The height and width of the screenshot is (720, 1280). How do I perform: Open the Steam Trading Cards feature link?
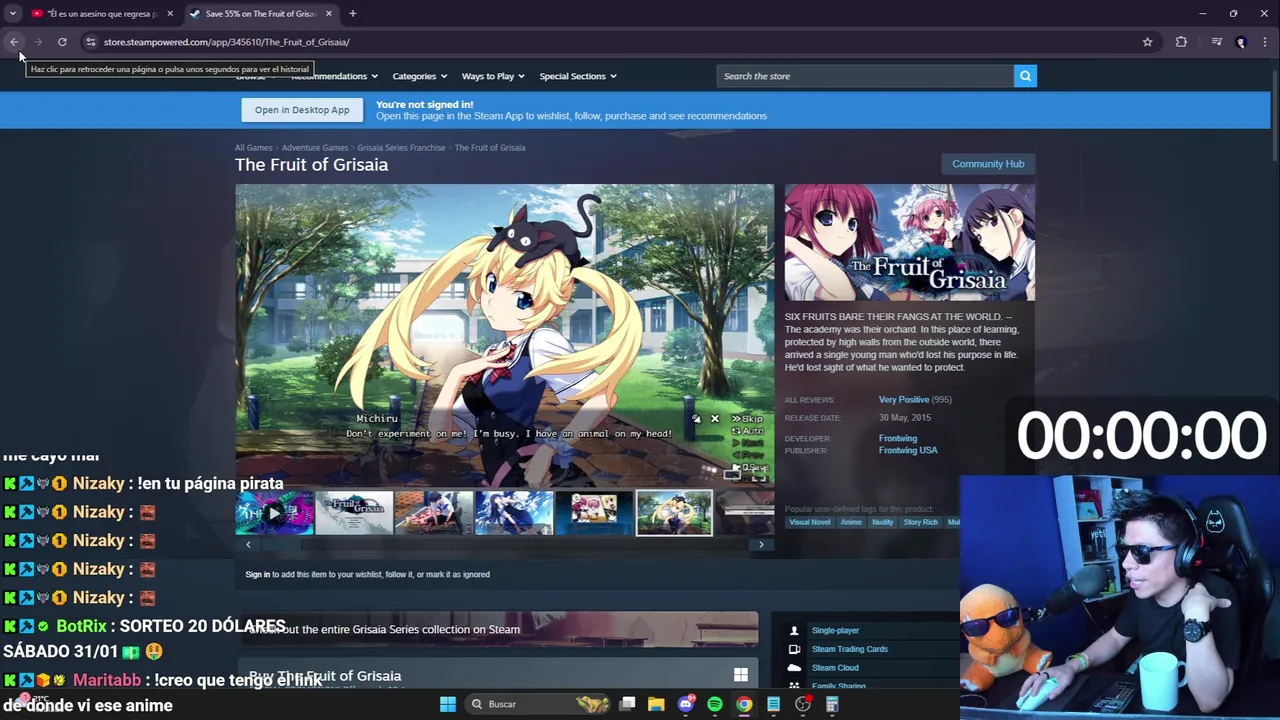click(850, 649)
